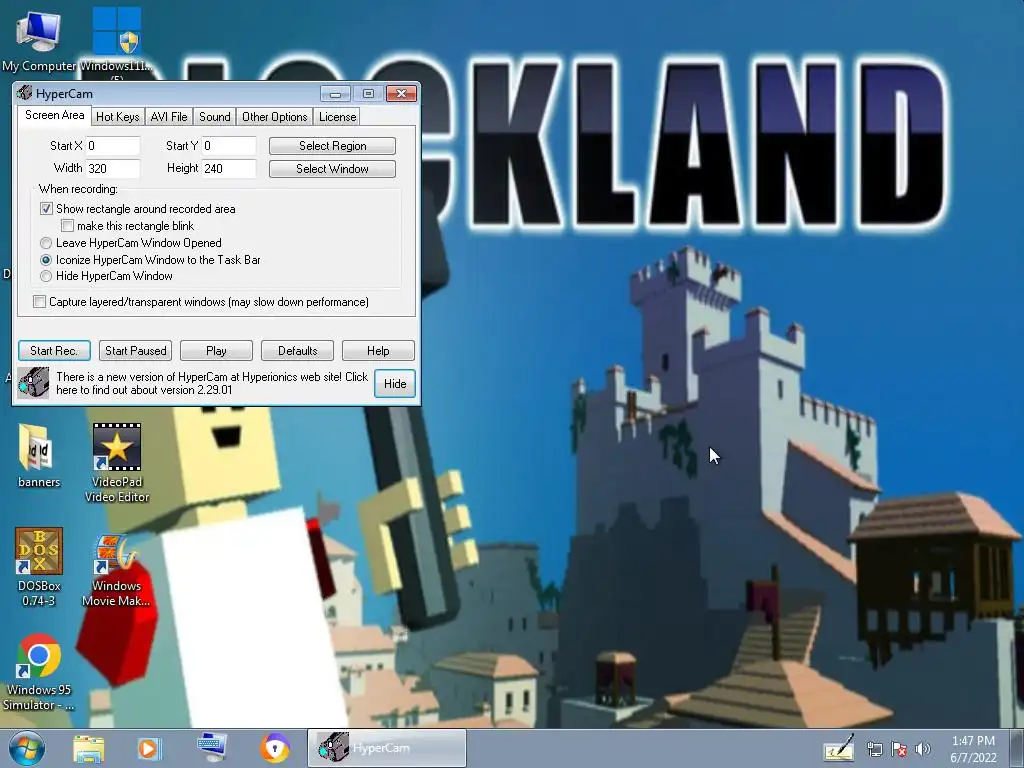1024x768 pixels.
Task: Open the clock showing 1:47 PM
Action: pyautogui.click(x=973, y=749)
